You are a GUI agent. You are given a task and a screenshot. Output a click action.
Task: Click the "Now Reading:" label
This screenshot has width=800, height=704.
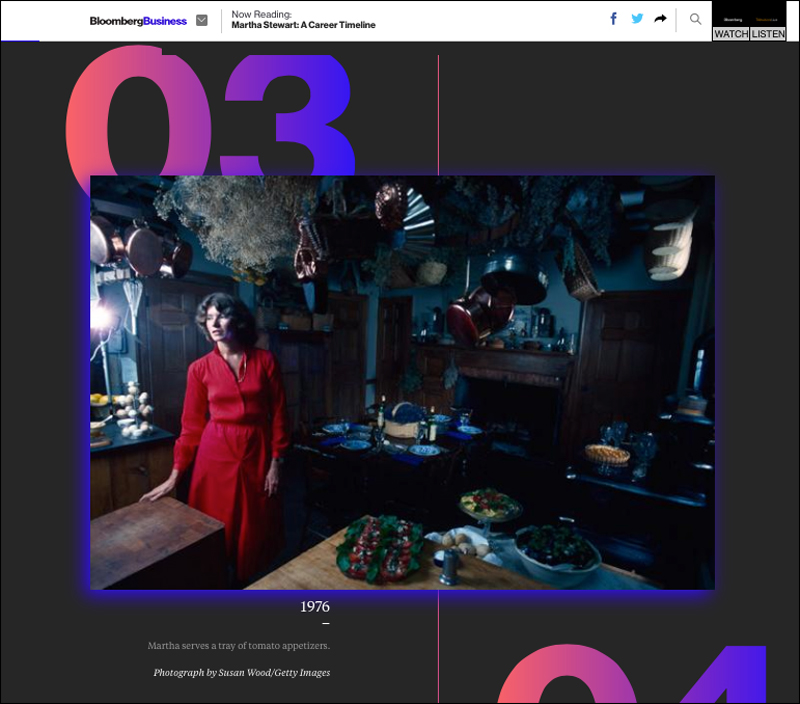(261, 15)
